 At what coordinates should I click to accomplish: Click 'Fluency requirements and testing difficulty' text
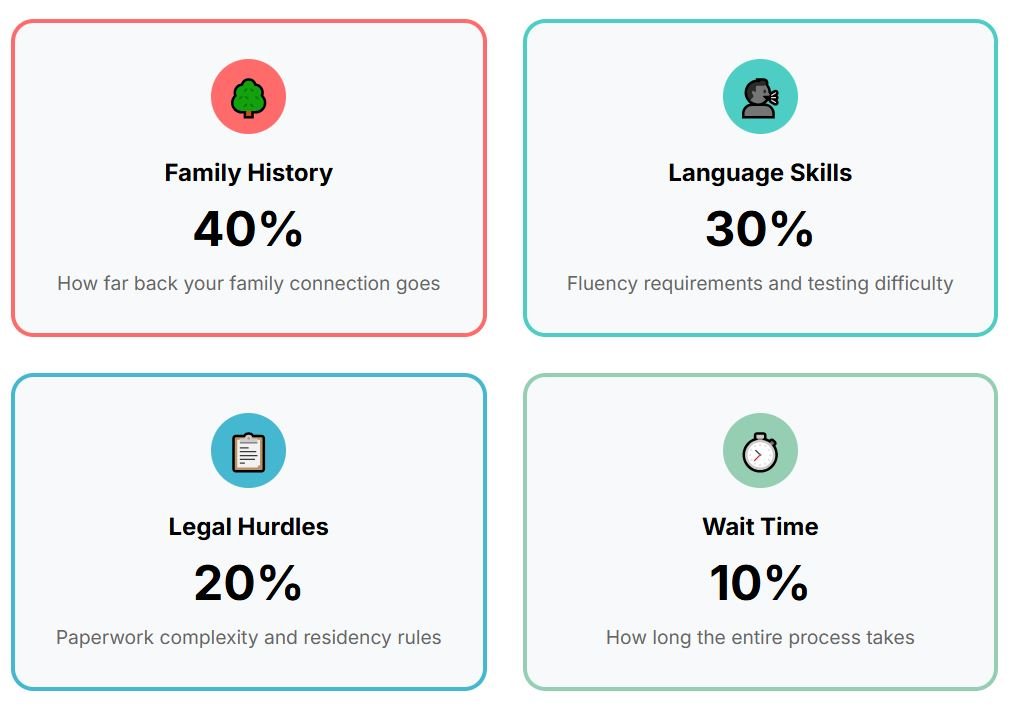tap(760, 284)
